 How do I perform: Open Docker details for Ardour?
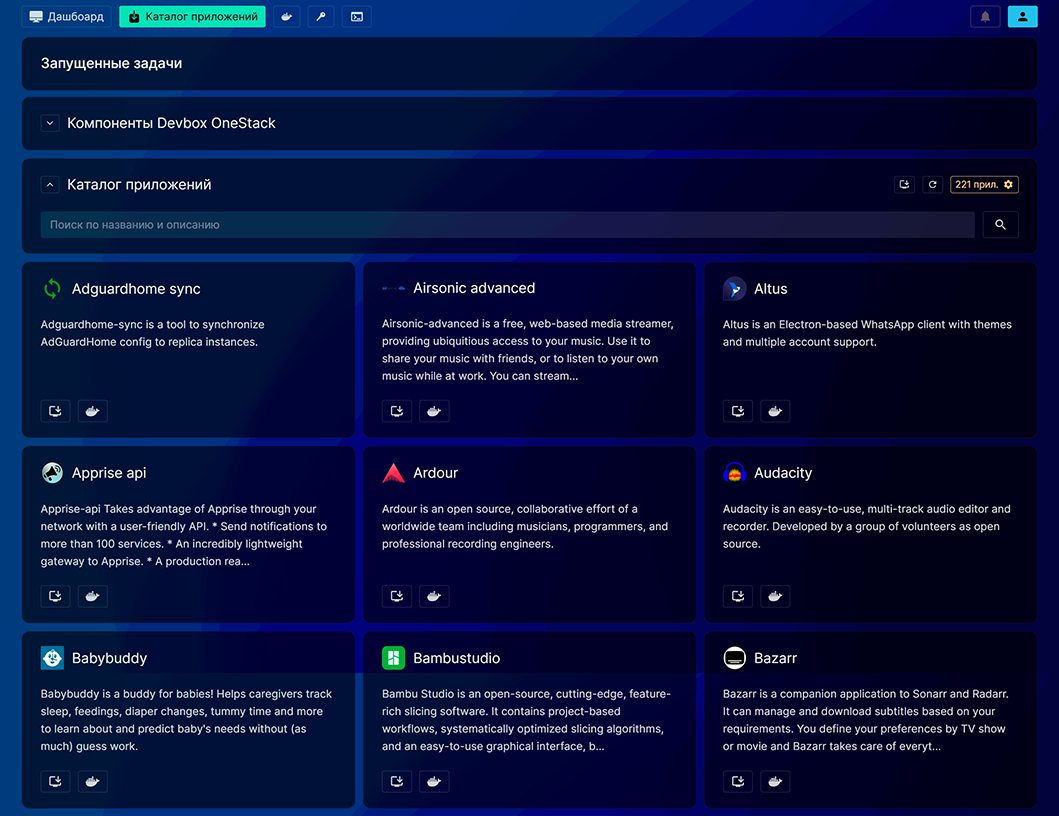[x=434, y=597]
